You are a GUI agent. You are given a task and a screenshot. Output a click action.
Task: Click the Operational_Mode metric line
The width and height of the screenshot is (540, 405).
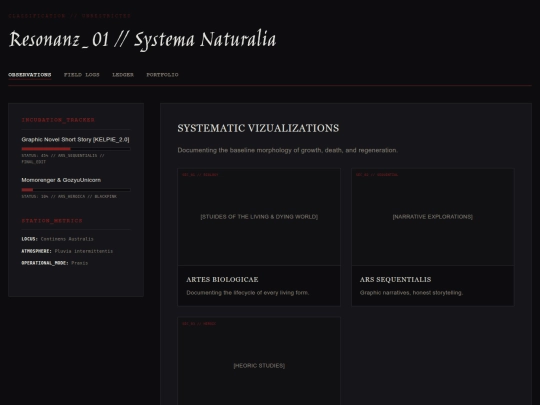coord(55,263)
